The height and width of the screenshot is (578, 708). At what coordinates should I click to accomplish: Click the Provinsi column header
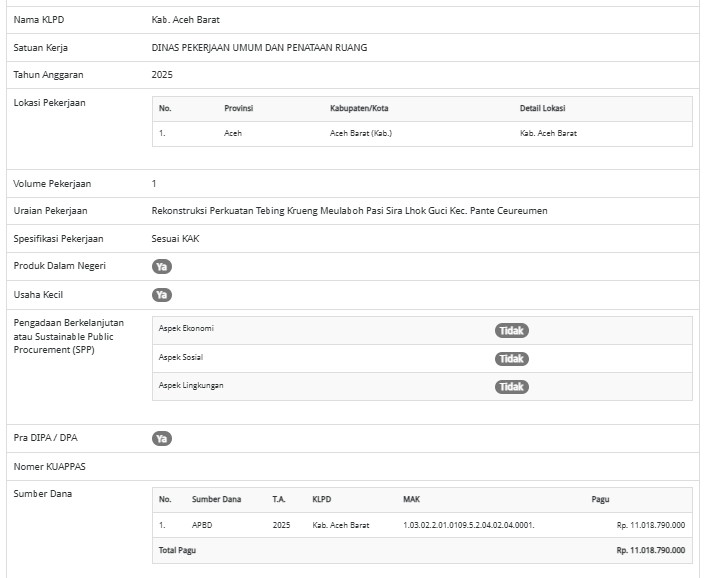(238, 108)
